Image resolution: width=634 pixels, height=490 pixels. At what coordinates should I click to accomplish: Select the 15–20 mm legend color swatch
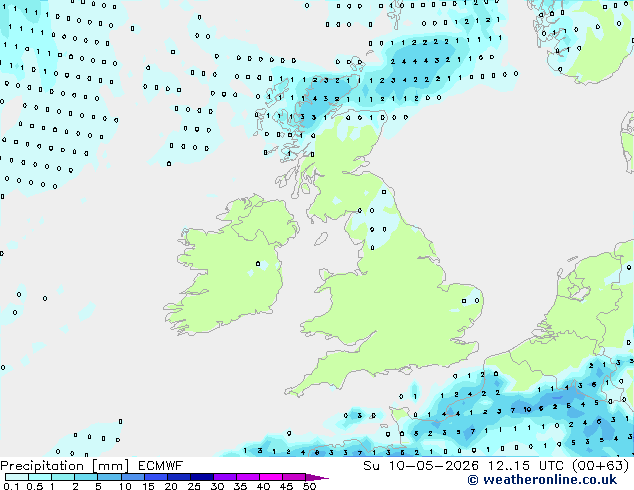pyautogui.click(x=155, y=477)
